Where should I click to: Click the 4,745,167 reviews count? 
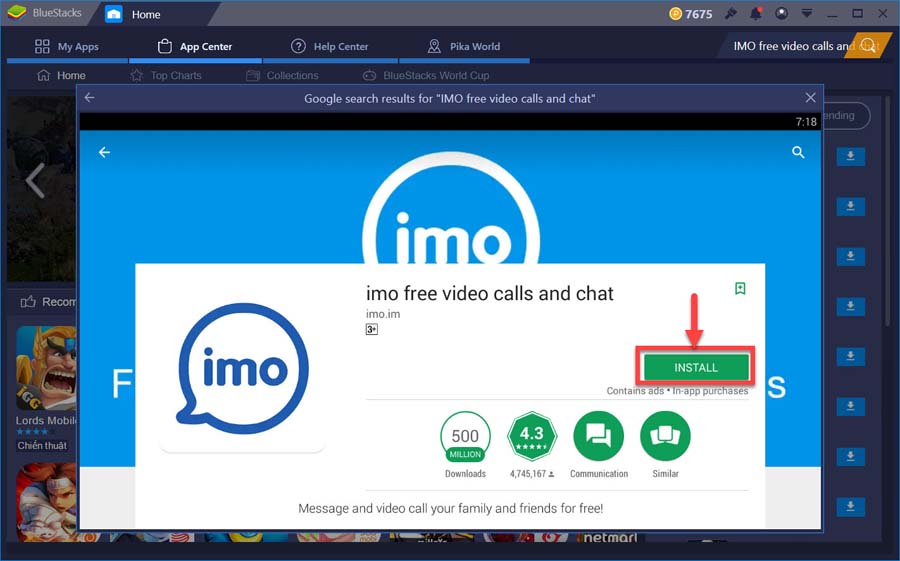tap(532, 474)
